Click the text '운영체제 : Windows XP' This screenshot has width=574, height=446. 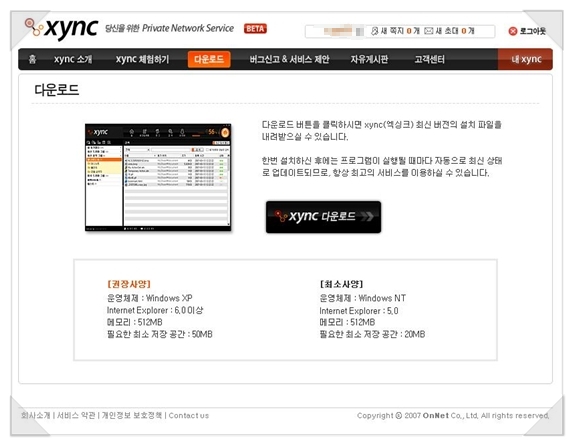pos(149,298)
